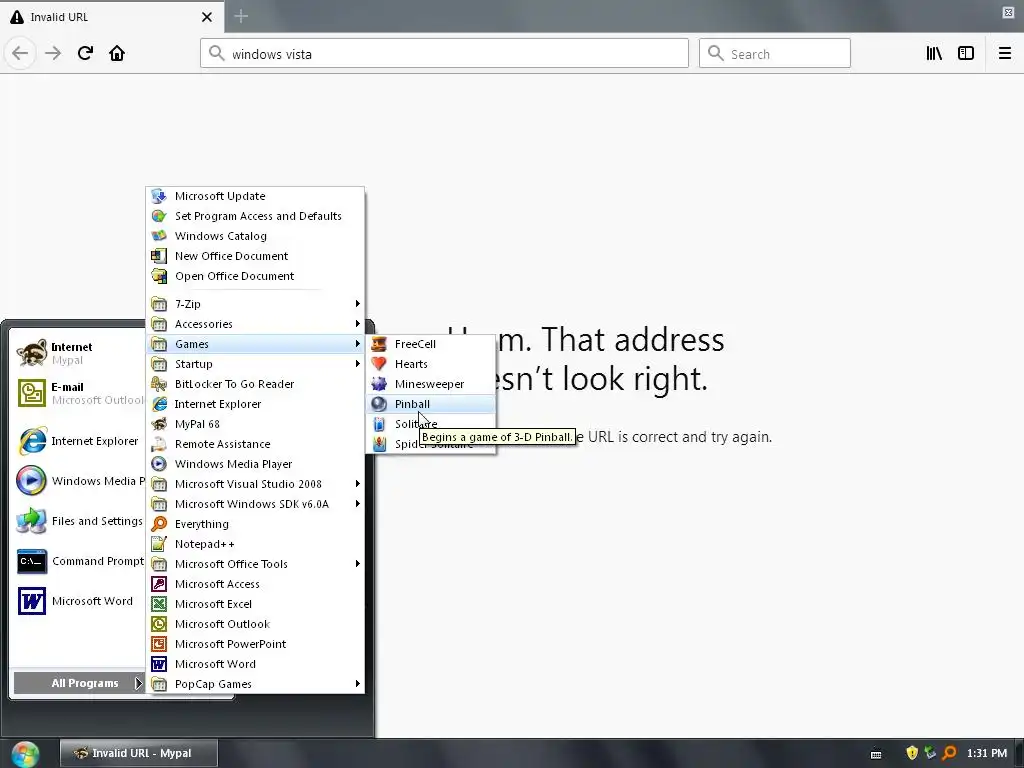Click the address bar containing windows vista
Image resolution: width=1024 pixels, height=768 pixels.
(445, 54)
